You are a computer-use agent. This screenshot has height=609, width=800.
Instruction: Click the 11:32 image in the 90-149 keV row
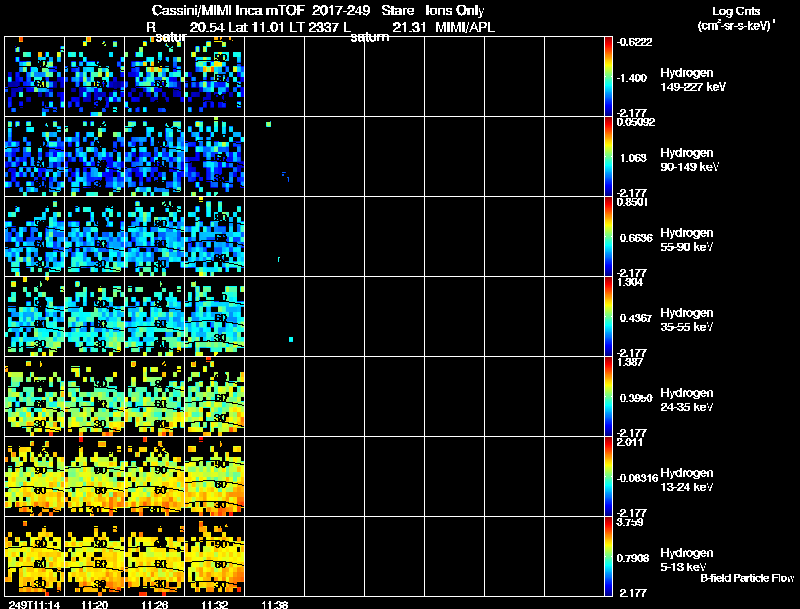click(x=215, y=157)
